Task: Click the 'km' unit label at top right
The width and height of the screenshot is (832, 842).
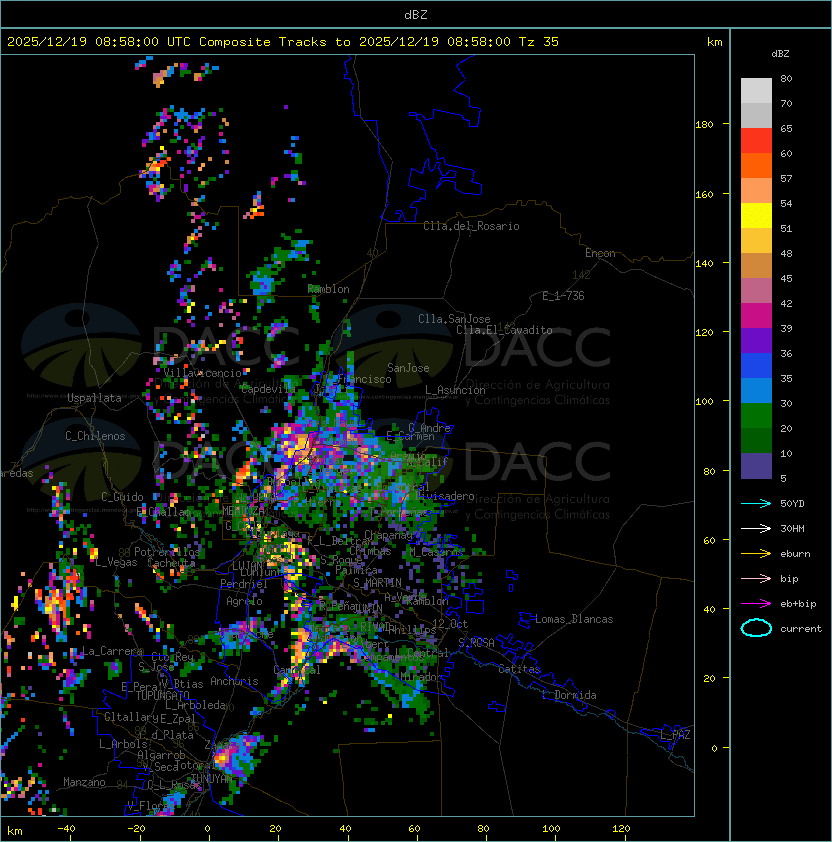Action: pyautogui.click(x=714, y=42)
